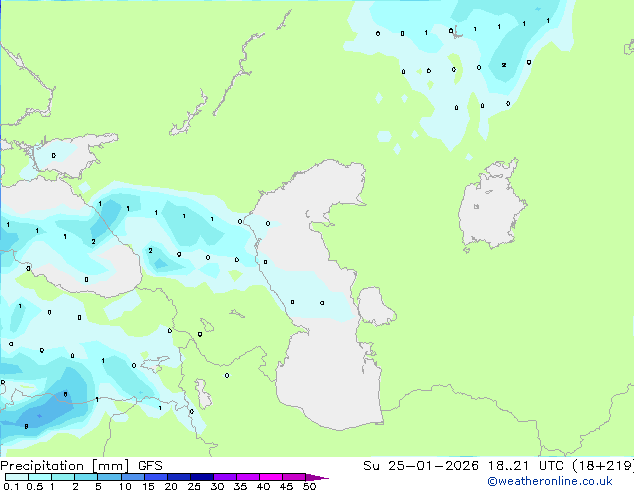The width and height of the screenshot is (634, 490).
Task: Click the '30' legend scale label
Action: (x=217, y=486)
